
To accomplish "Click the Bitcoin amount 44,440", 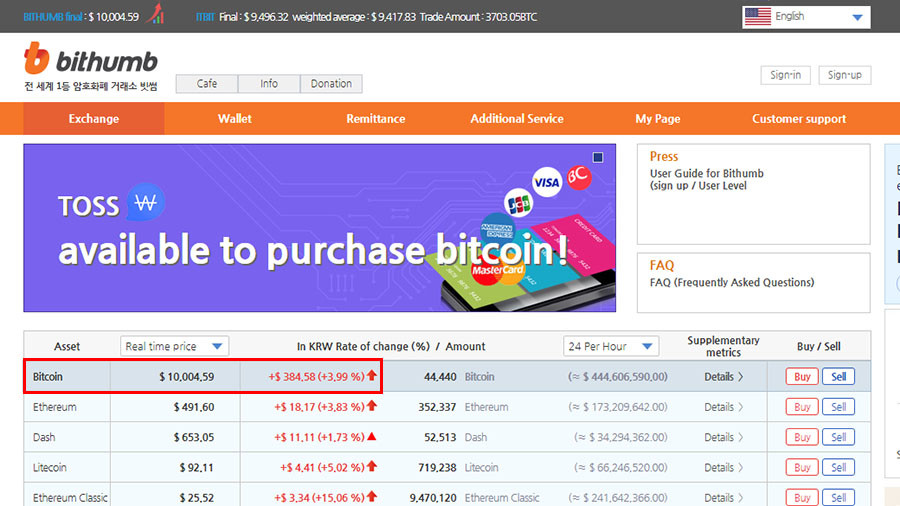I will pyautogui.click(x=440, y=377).
